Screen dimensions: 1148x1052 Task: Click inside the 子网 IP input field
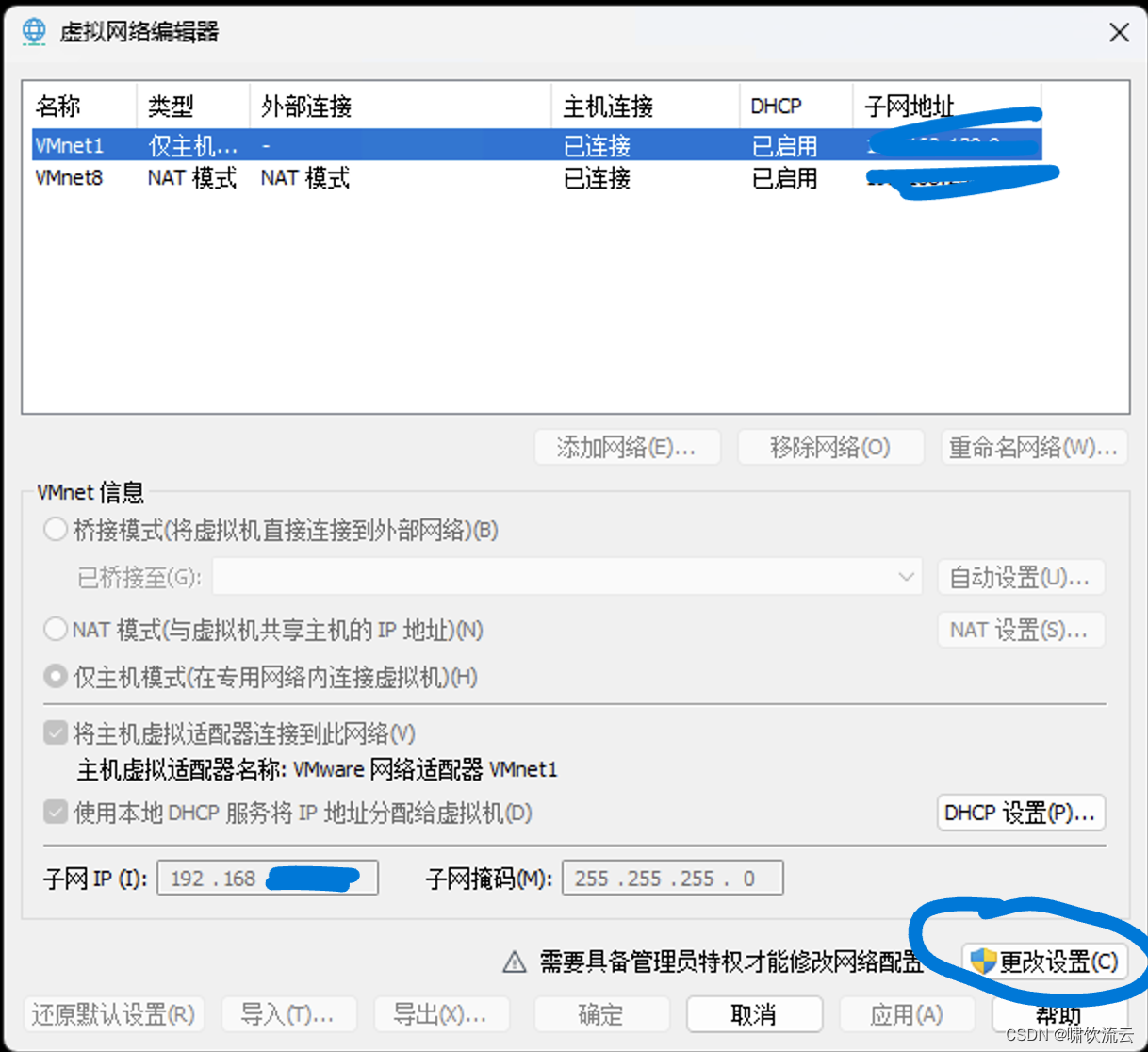click(267, 878)
